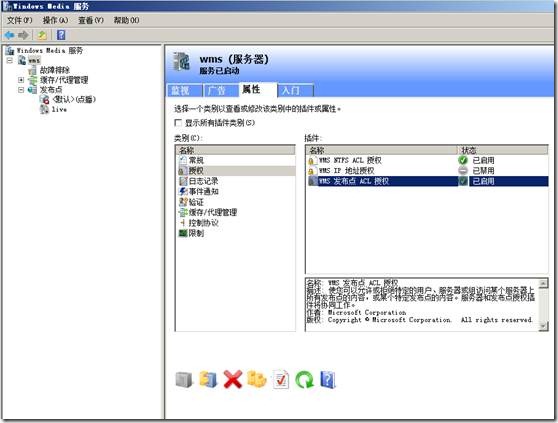Click the gray disable plugin icon
Image resolution: width=558 pixels, height=423 pixels.
[184, 380]
